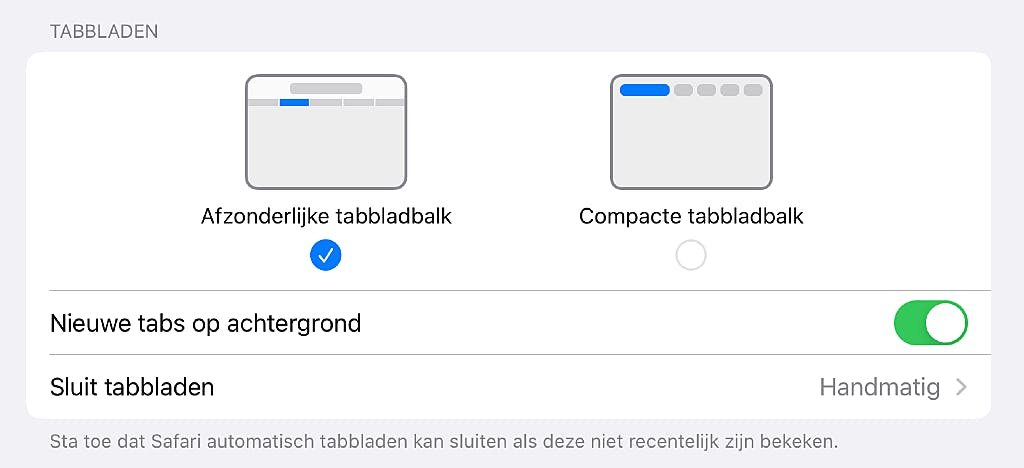Click the "Nieuwe tabs op achtergrond" label text
The width and height of the screenshot is (1024, 468).
coord(205,323)
